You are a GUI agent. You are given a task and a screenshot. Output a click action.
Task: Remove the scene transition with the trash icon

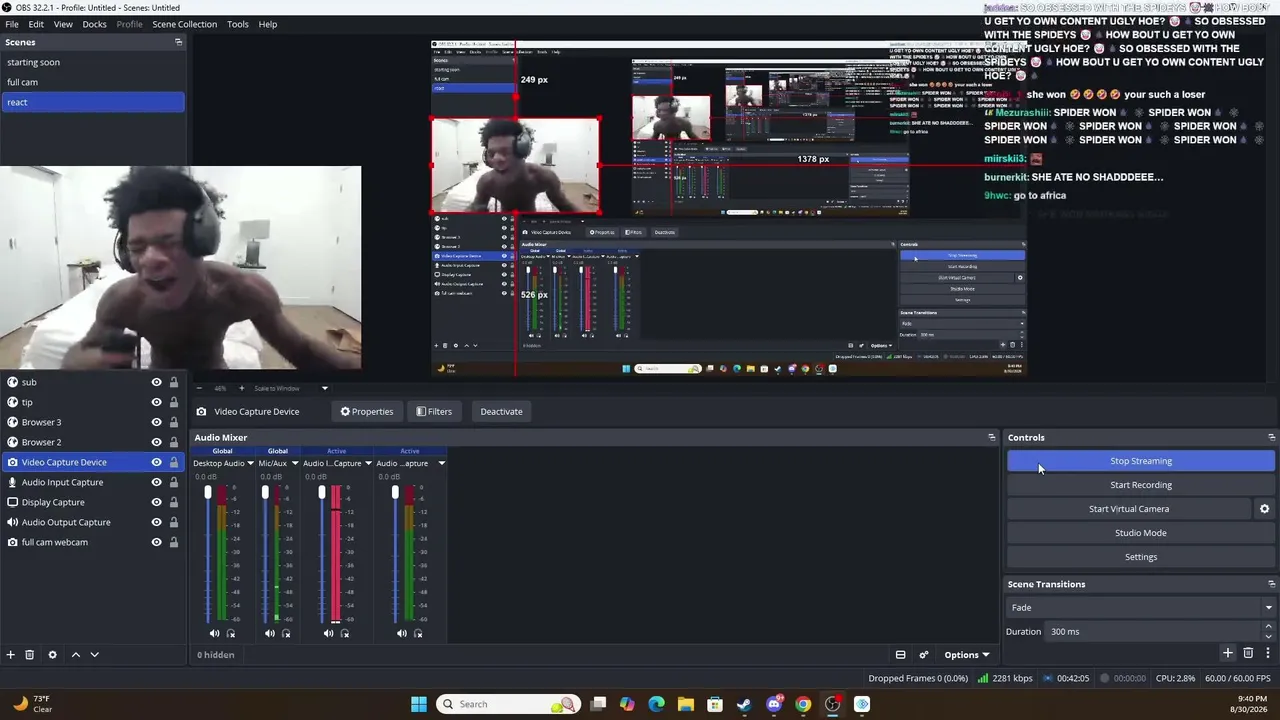(x=1248, y=653)
